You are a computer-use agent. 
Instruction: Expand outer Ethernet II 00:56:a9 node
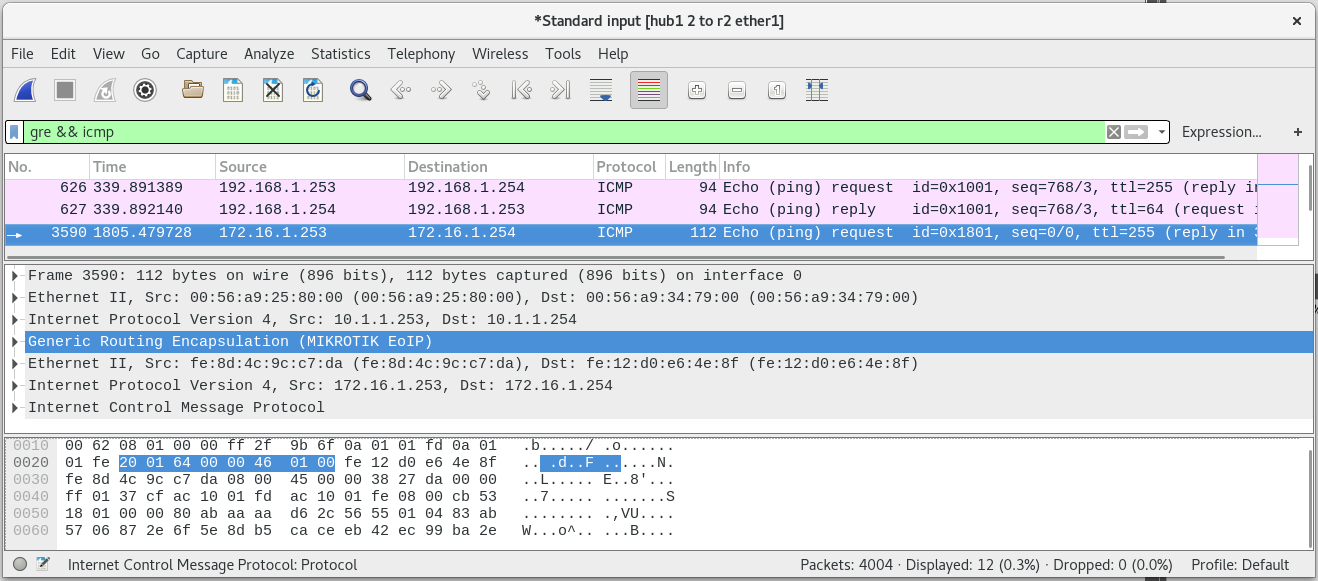(15, 298)
